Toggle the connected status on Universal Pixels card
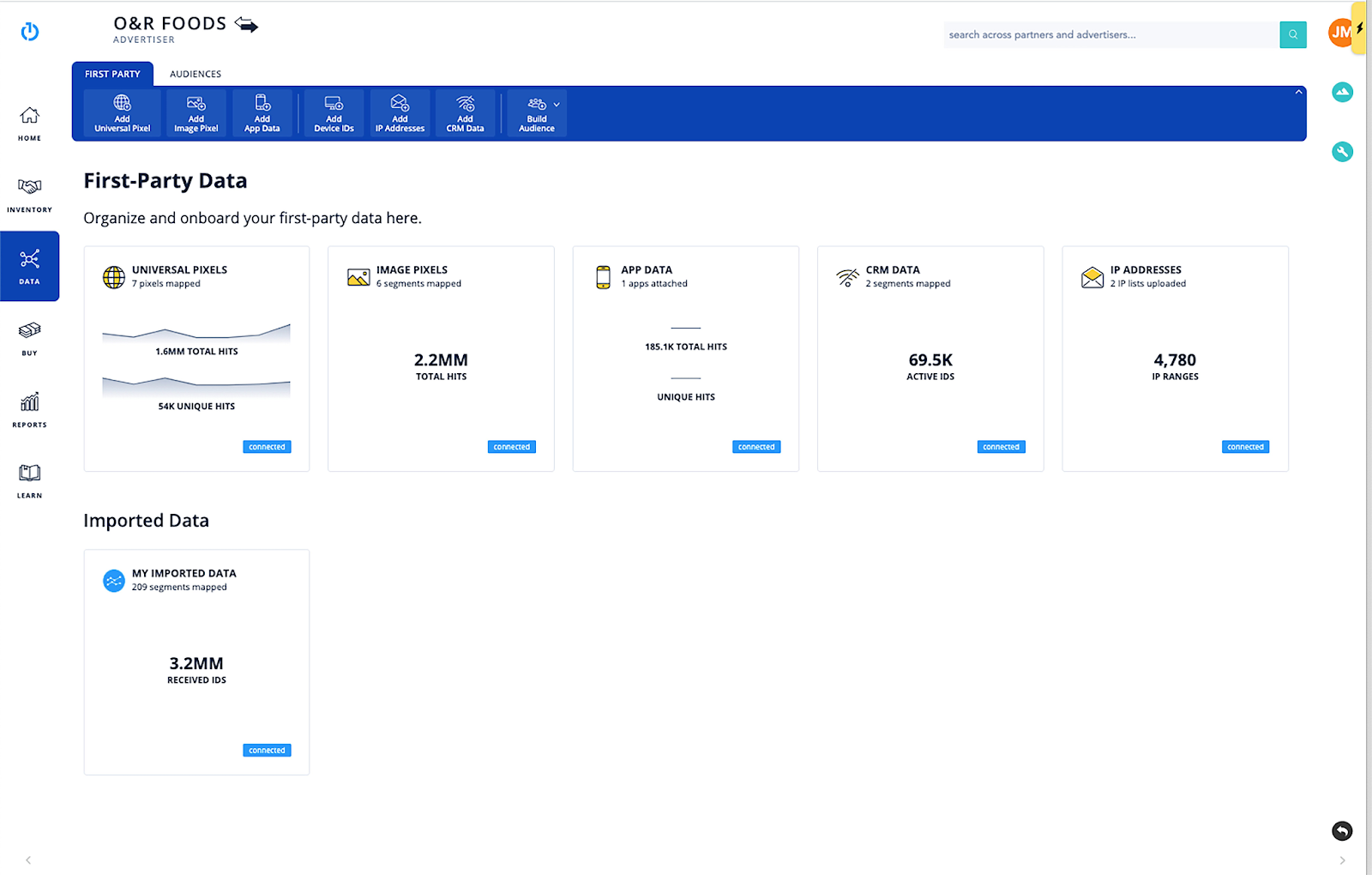The width and height of the screenshot is (1372, 875). (267, 446)
